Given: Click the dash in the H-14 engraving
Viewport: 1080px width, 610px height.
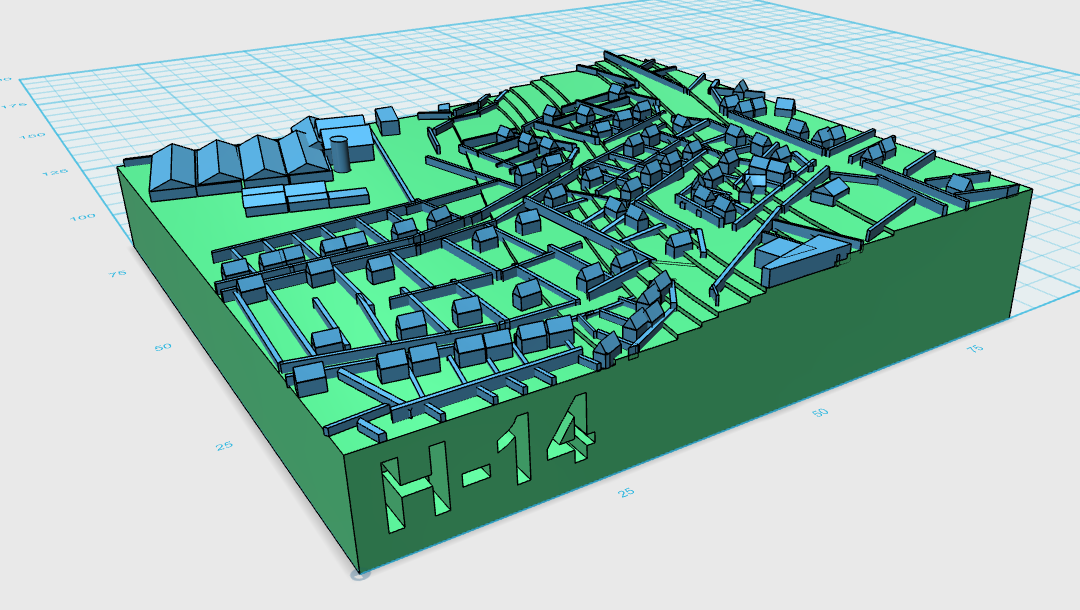Looking at the screenshot, I should [x=475, y=474].
